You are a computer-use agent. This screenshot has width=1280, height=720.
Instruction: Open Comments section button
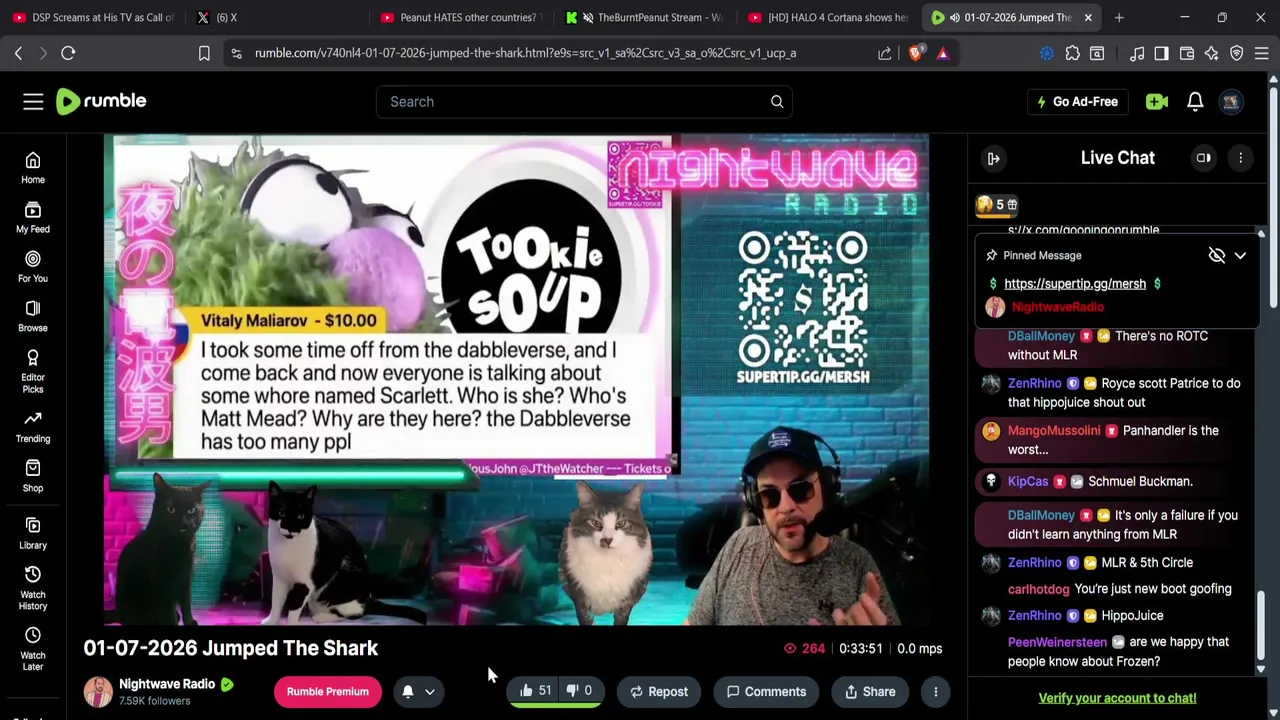766,691
